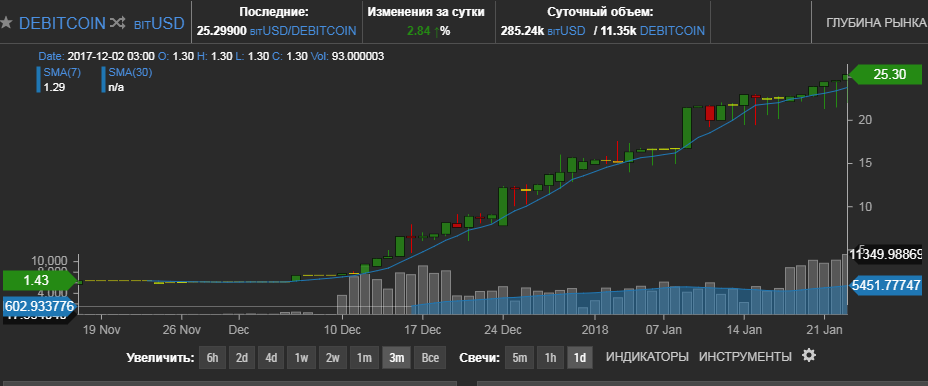
Task: Open the ИНДИКАТОРЫ menu
Action: pyautogui.click(x=647, y=357)
